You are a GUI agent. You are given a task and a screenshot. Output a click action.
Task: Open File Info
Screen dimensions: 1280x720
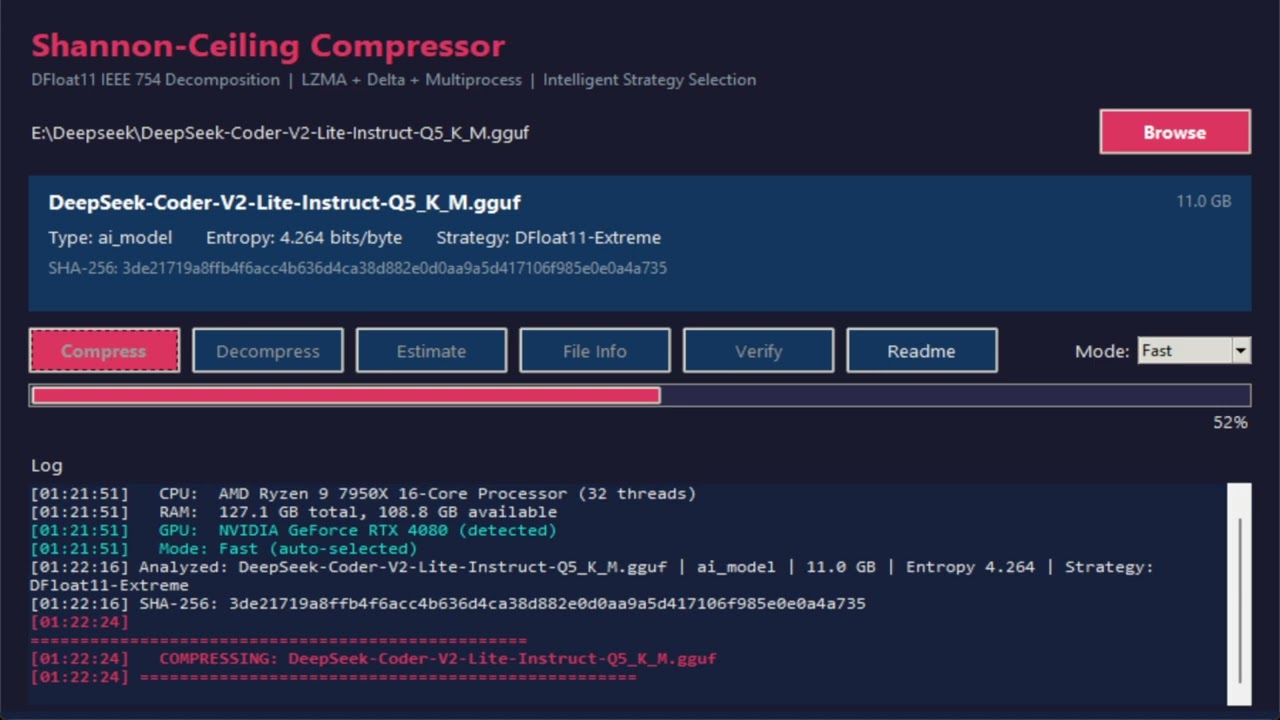(x=595, y=351)
